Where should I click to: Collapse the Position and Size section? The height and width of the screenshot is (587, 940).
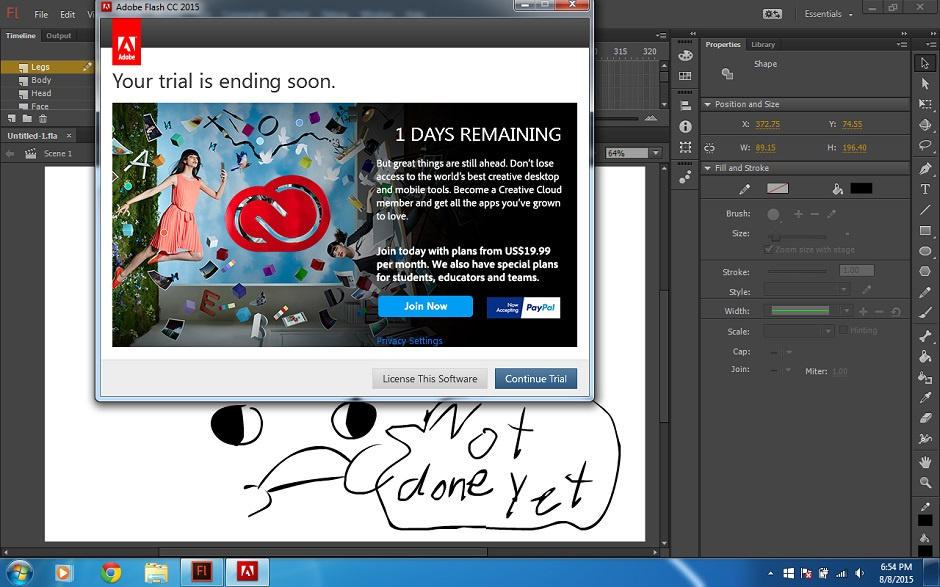coord(708,104)
